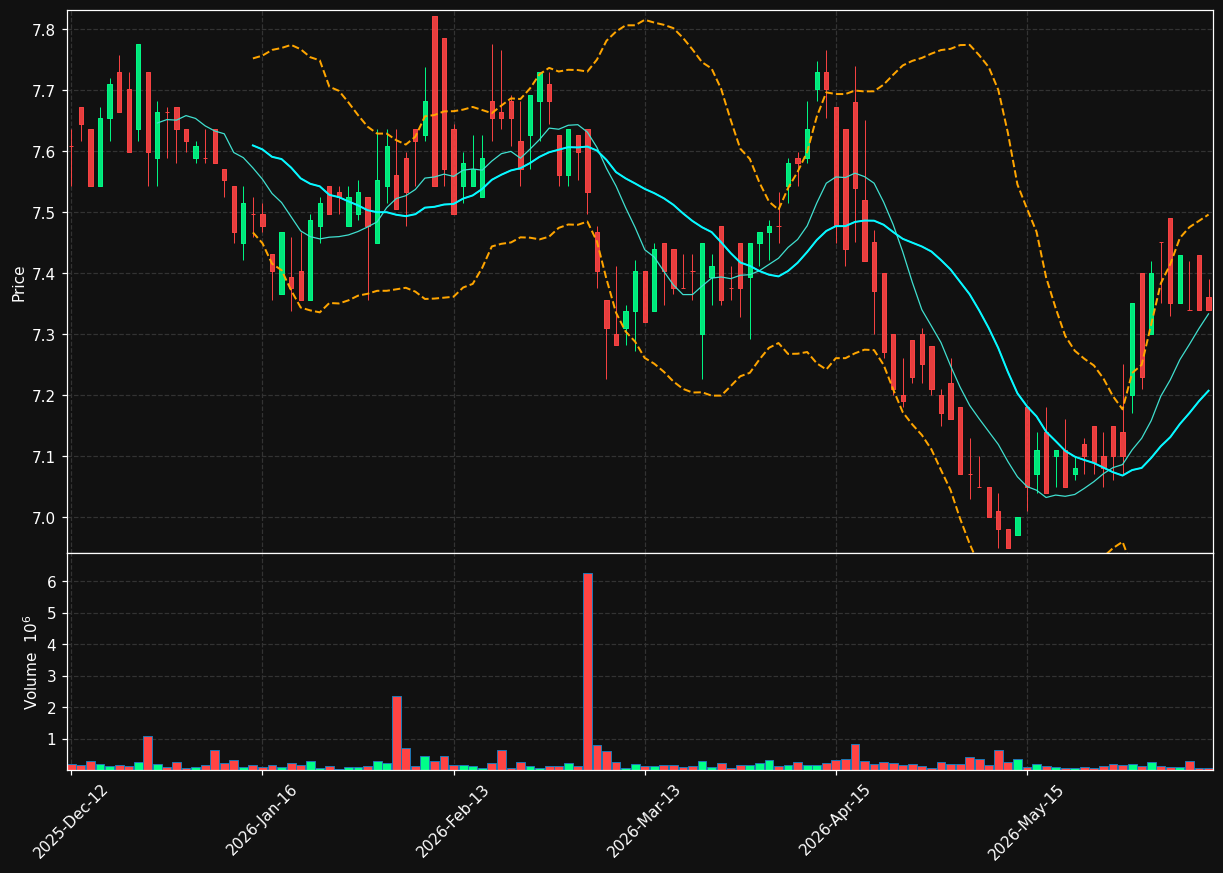Image resolution: width=1223 pixels, height=873 pixels.
Task: Select the 7.4 price tick label
Action: click(45, 274)
